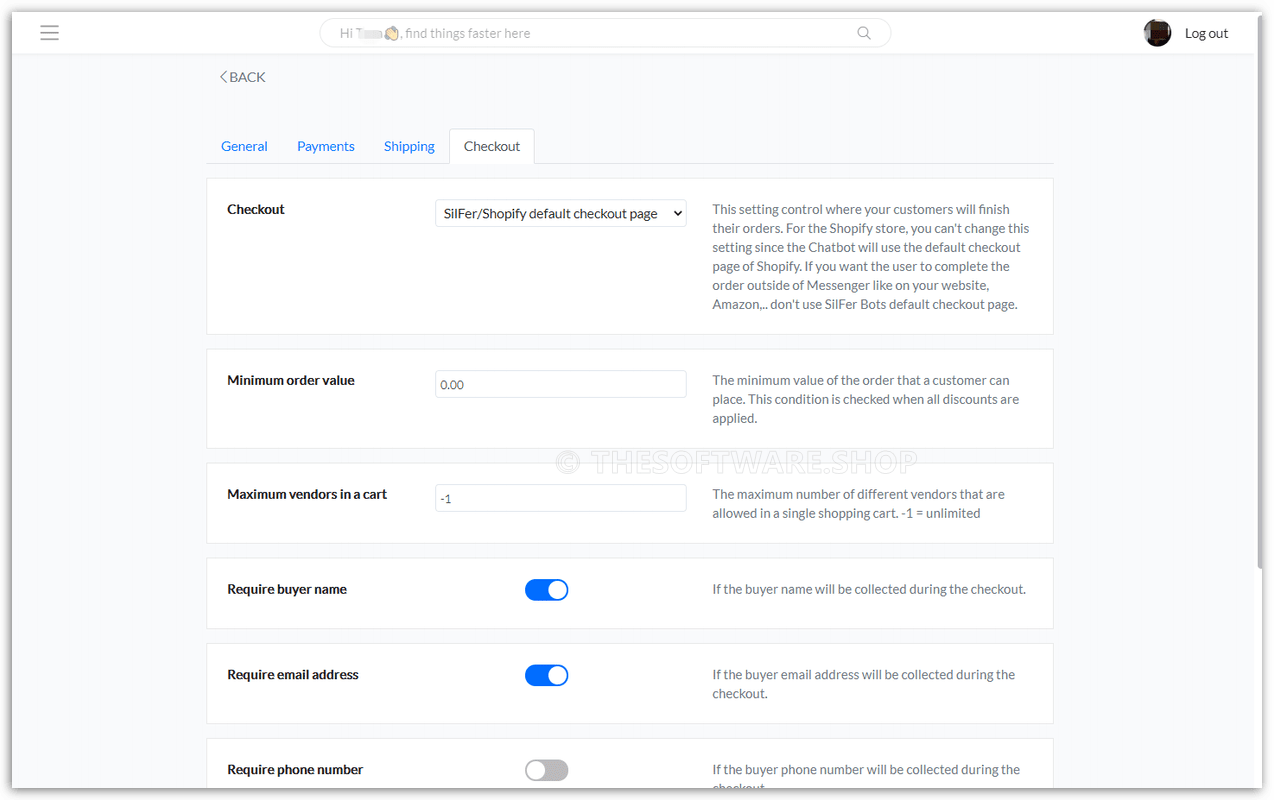Image resolution: width=1274 pixels, height=800 pixels.
Task: Turn off the Require email address toggle
Action: [x=546, y=675]
